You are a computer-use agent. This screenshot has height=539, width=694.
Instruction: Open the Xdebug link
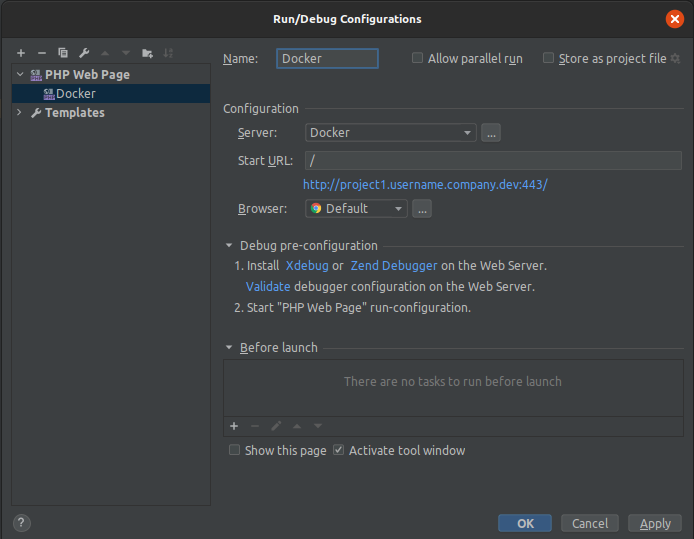[307, 266]
